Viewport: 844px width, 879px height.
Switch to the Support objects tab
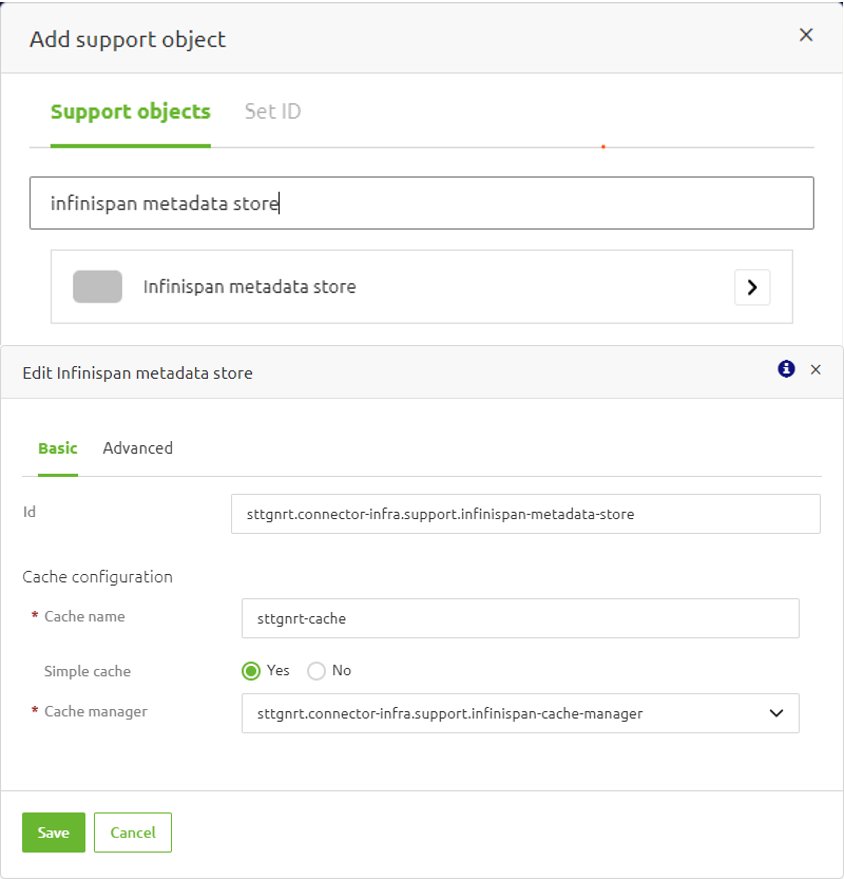(130, 112)
